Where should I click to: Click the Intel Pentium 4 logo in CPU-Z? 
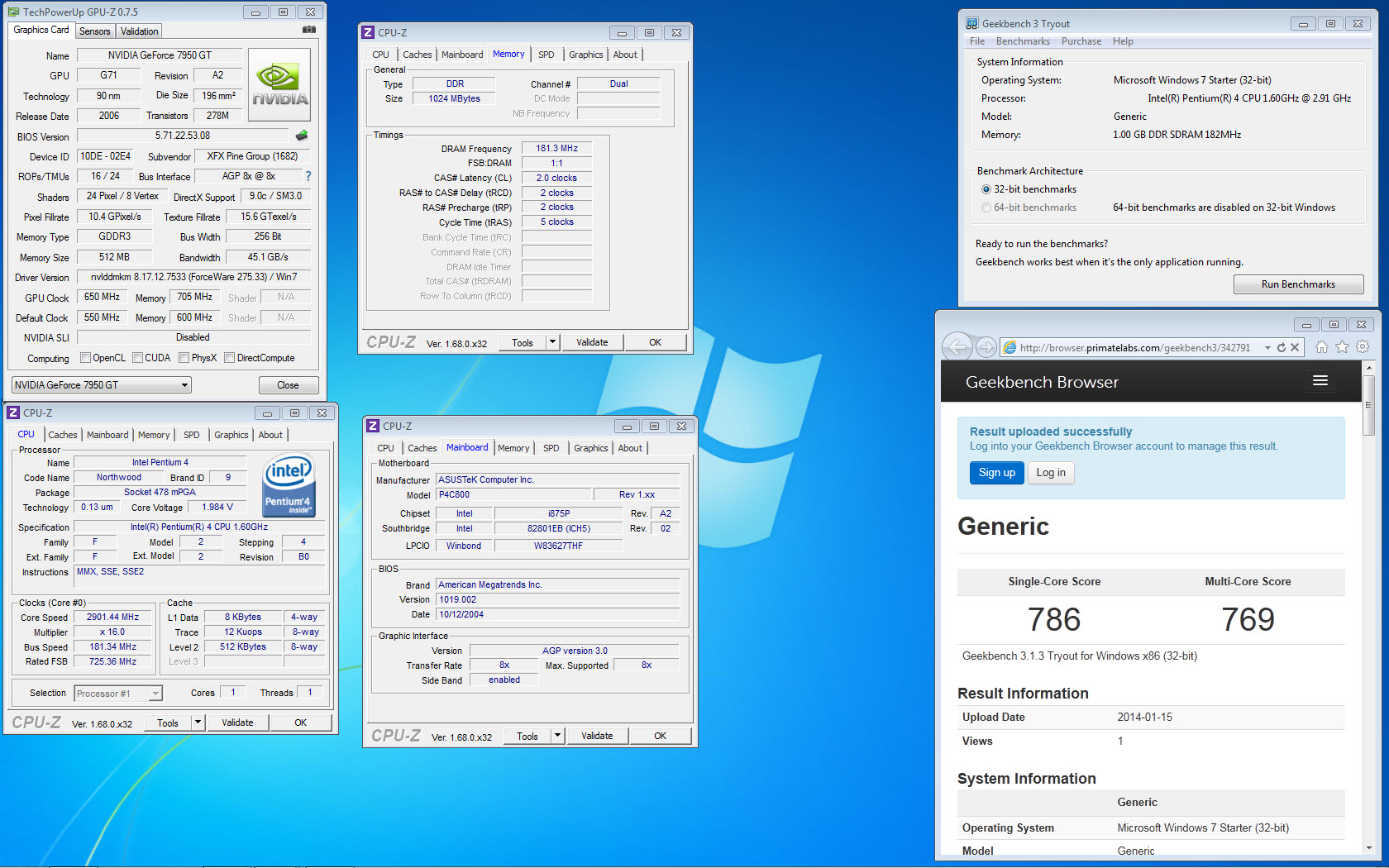click(289, 486)
